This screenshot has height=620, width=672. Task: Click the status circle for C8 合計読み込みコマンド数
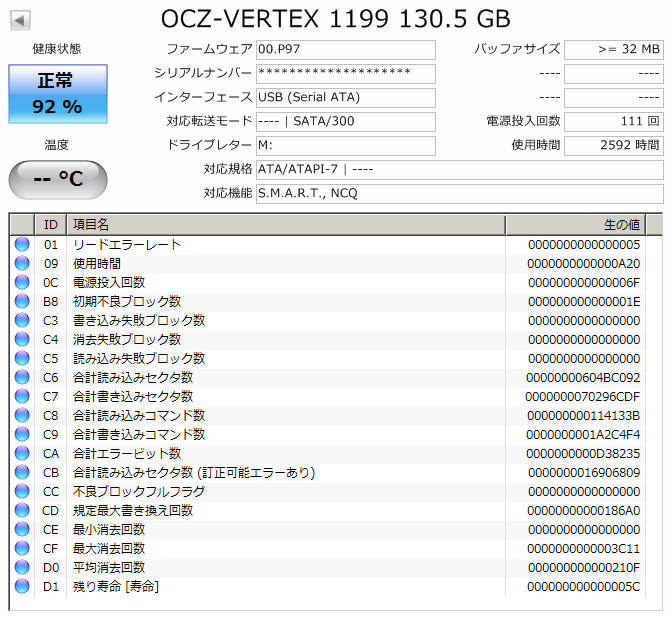pos(22,415)
